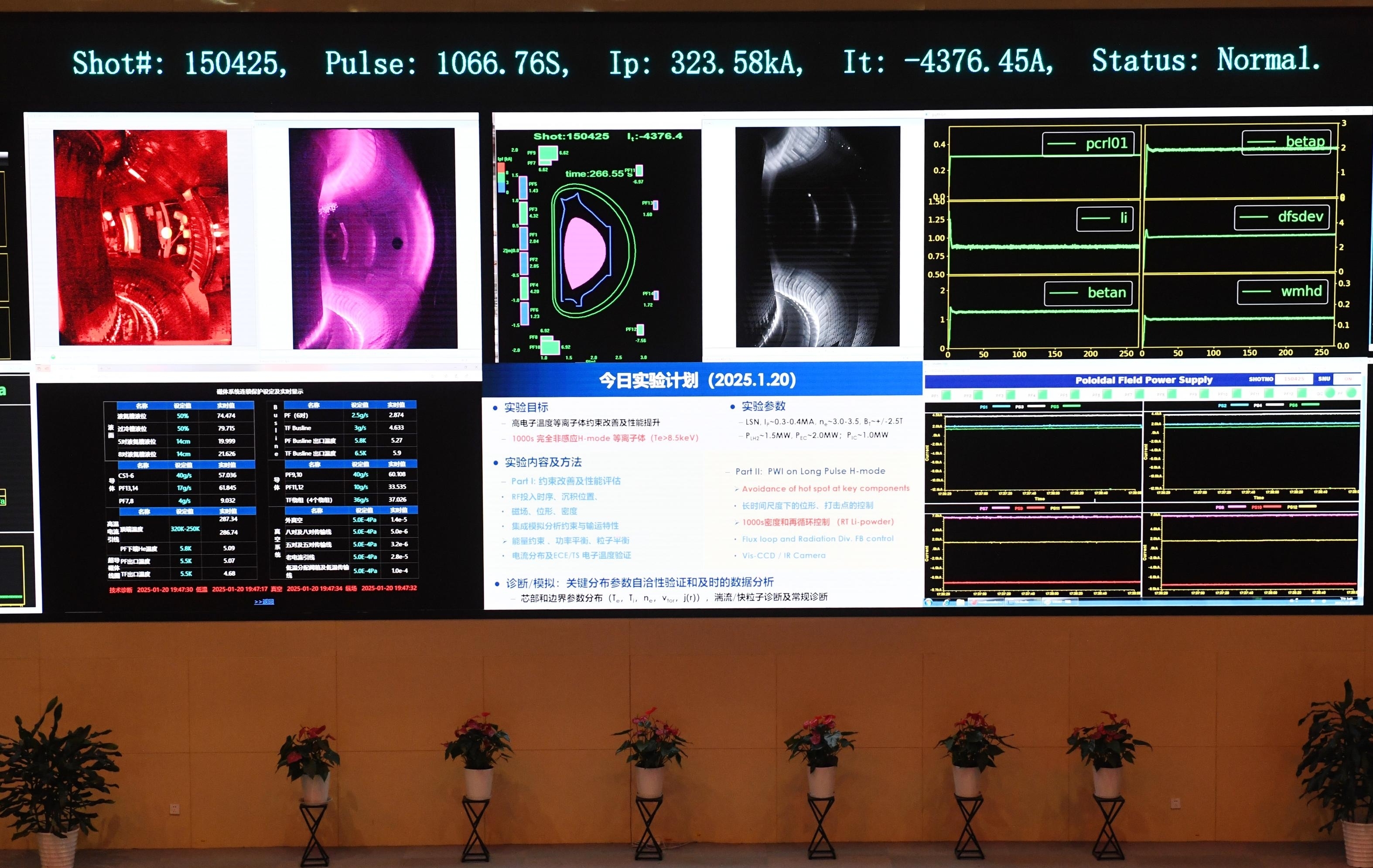The width and height of the screenshot is (1373, 868).
Task: Toggle the PF1 power supply indicator
Action: point(946,395)
